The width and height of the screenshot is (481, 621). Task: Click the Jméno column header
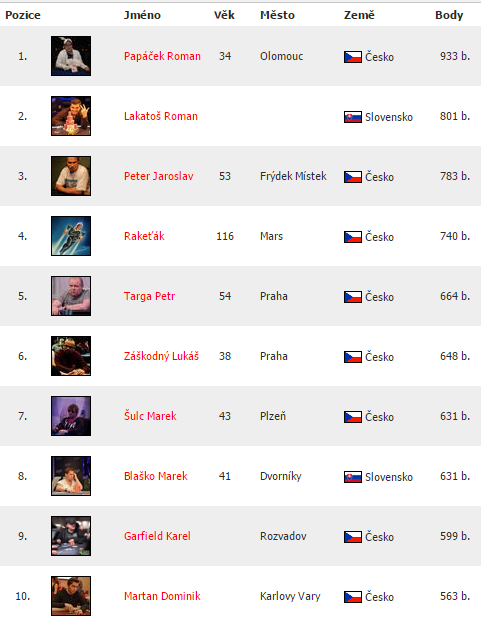tap(142, 15)
